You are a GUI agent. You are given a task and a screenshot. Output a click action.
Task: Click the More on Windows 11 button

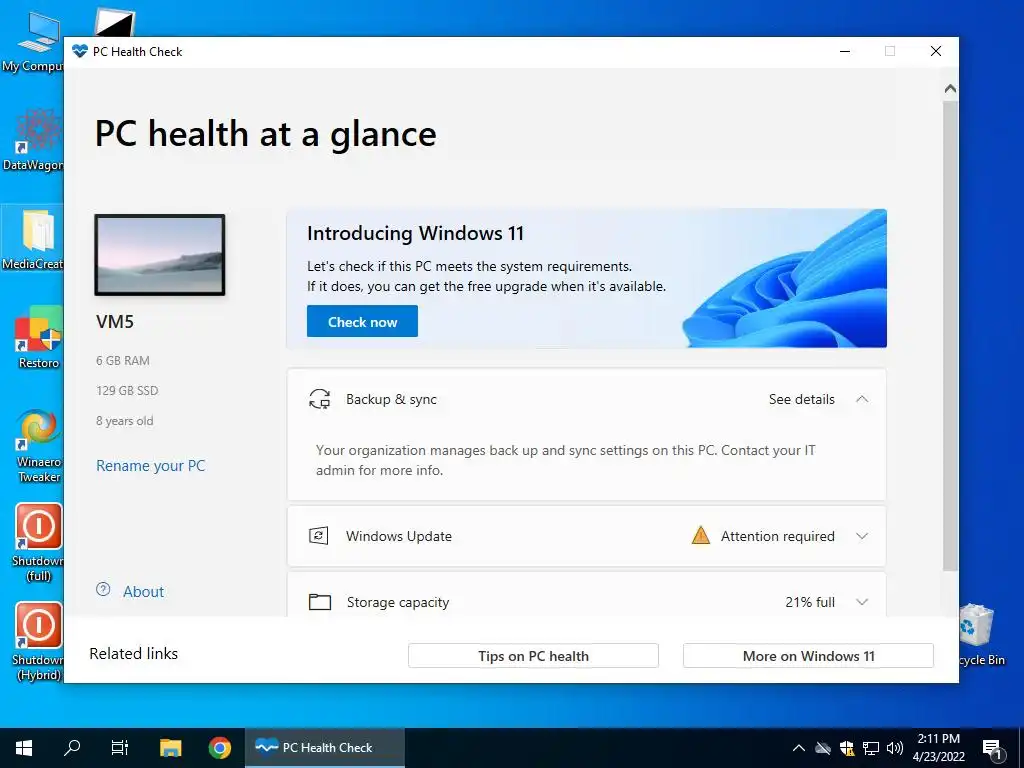click(808, 656)
